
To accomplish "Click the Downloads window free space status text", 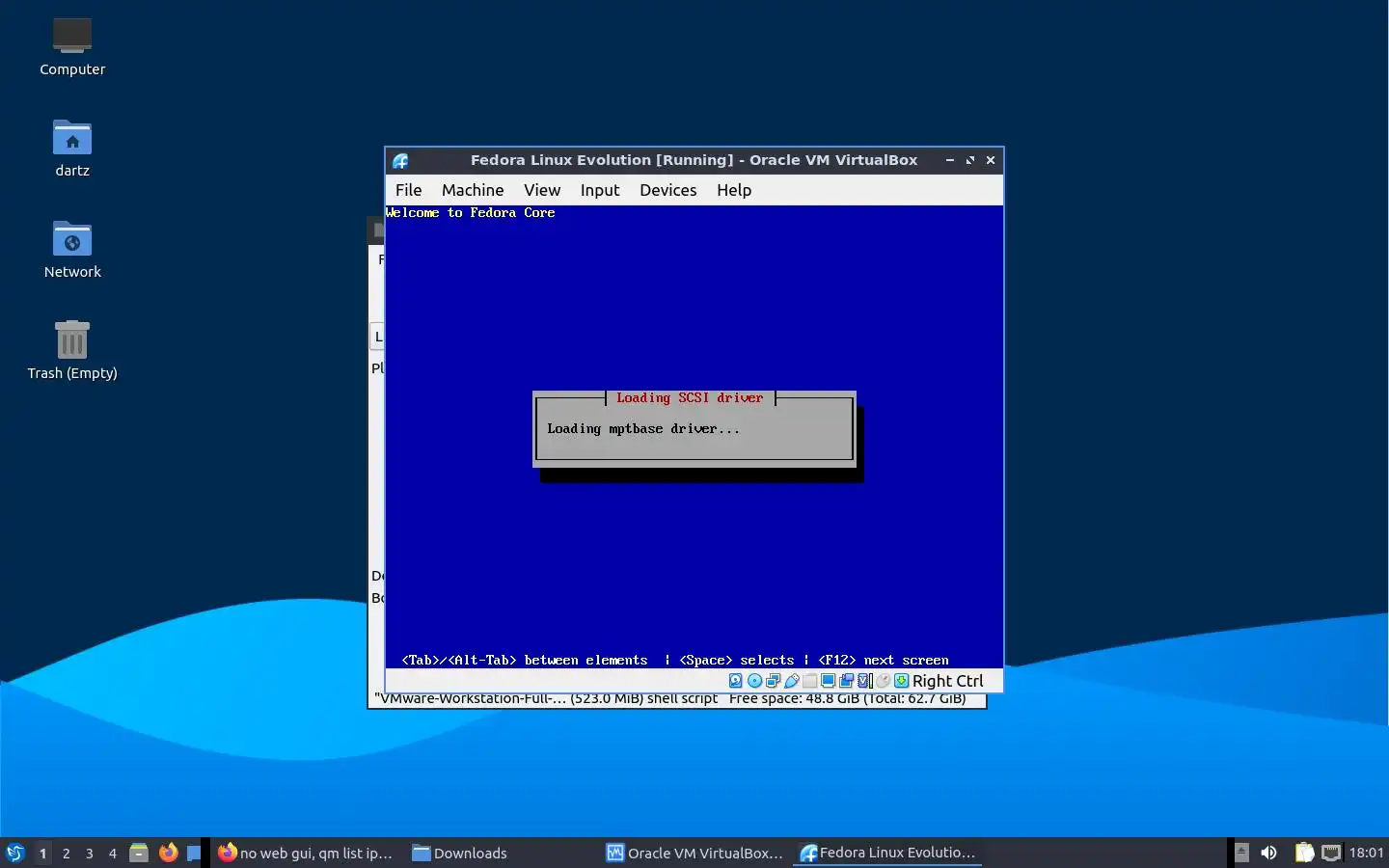I will (x=848, y=699).
